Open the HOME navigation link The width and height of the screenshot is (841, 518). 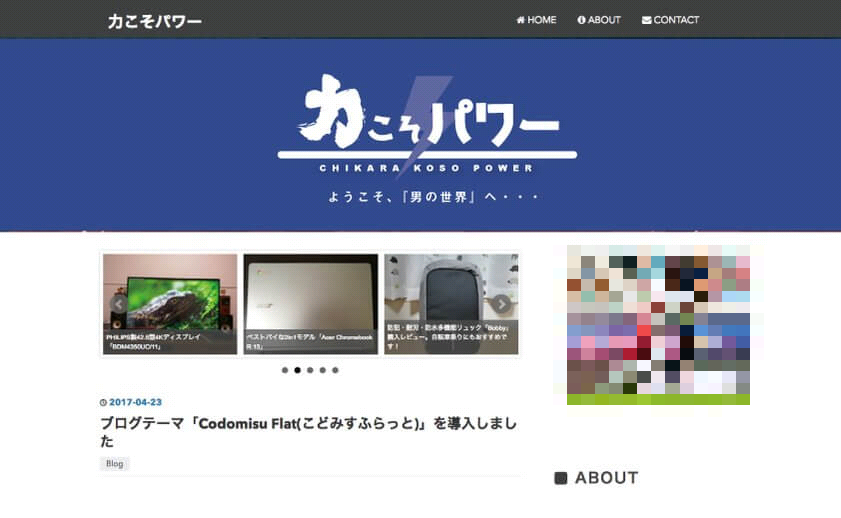[536, 20]
